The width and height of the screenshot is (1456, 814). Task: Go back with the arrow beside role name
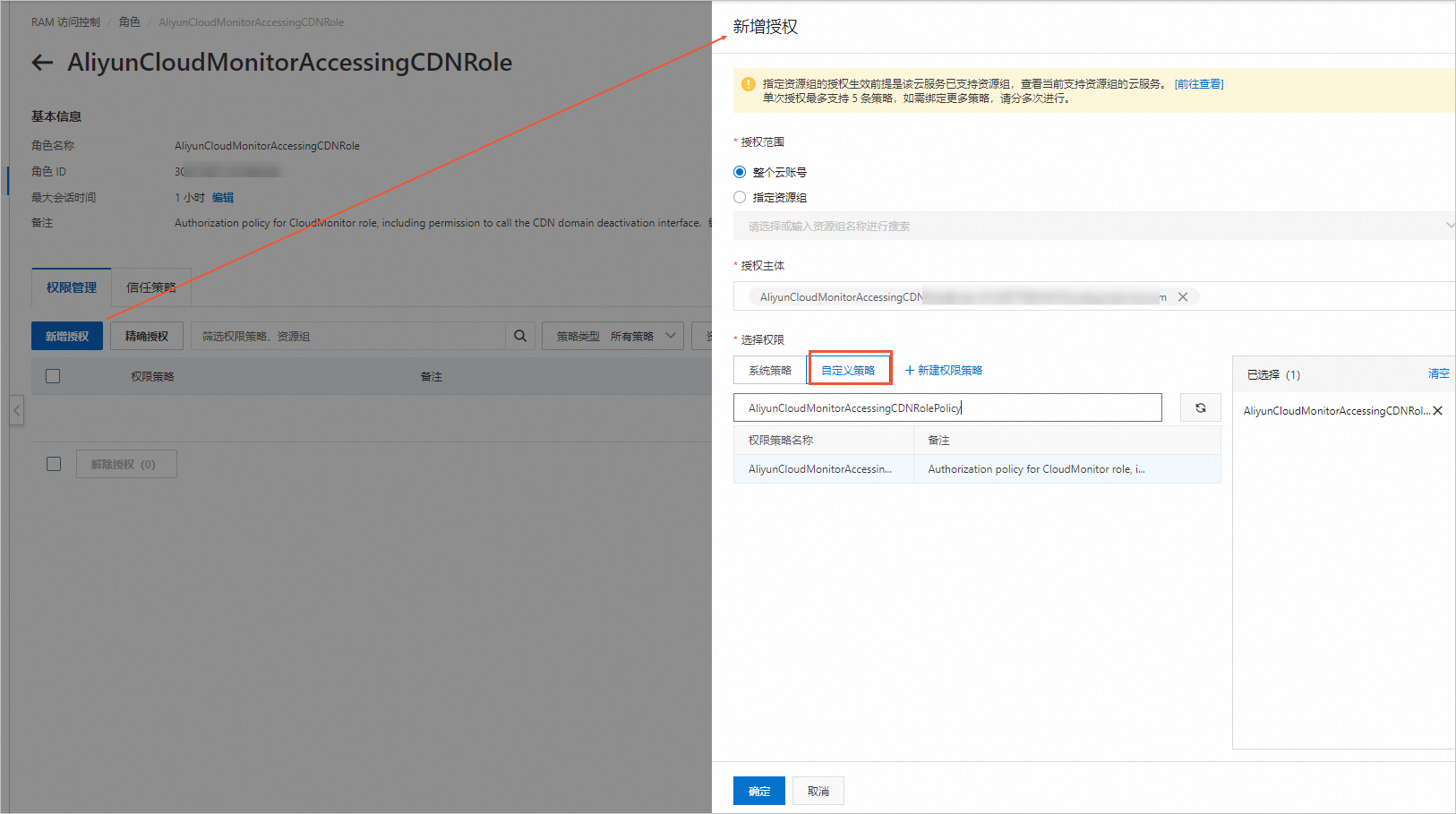click(x=42, y=62)
